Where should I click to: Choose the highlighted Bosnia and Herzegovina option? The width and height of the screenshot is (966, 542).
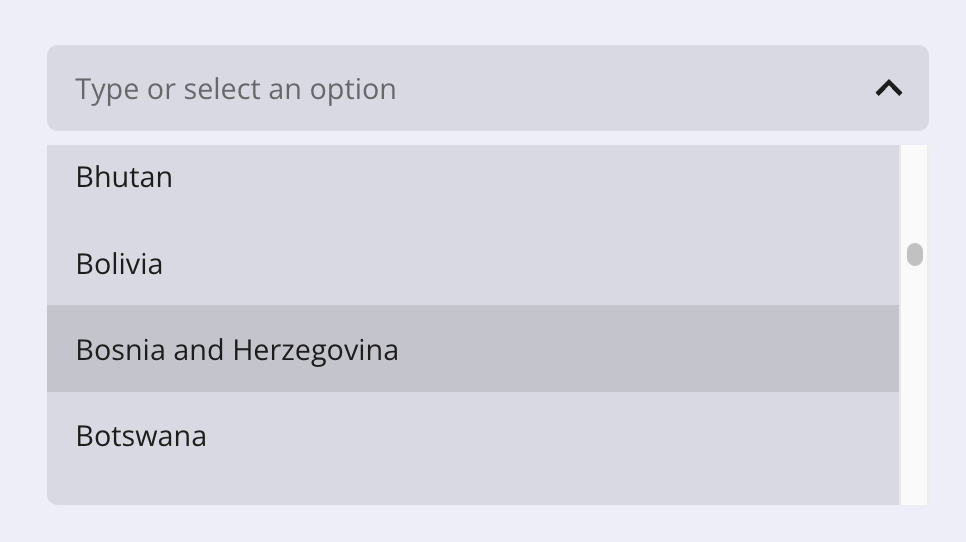click(473, 349)
